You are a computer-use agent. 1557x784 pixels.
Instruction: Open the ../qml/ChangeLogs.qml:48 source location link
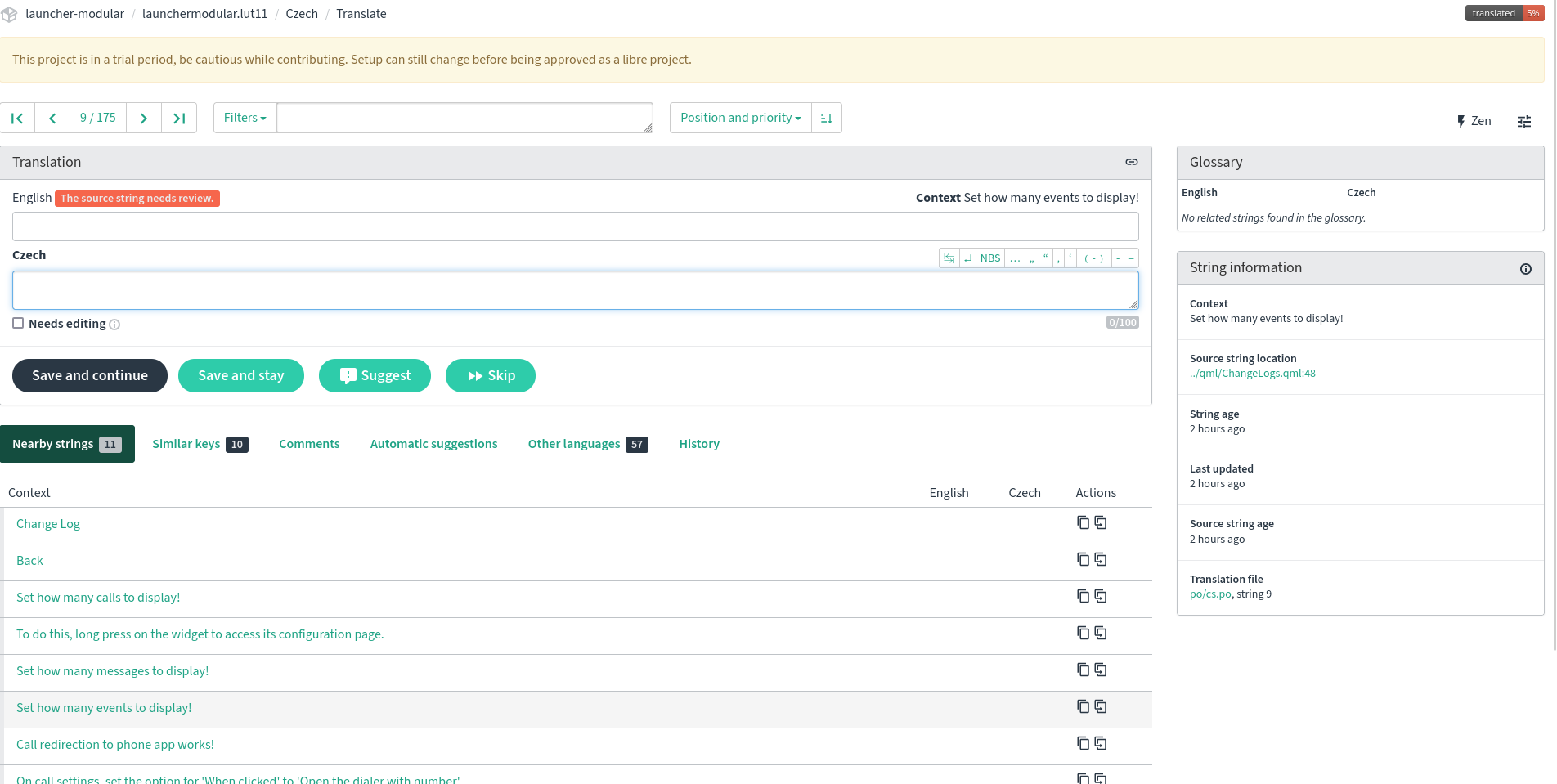pos(1253,374)
